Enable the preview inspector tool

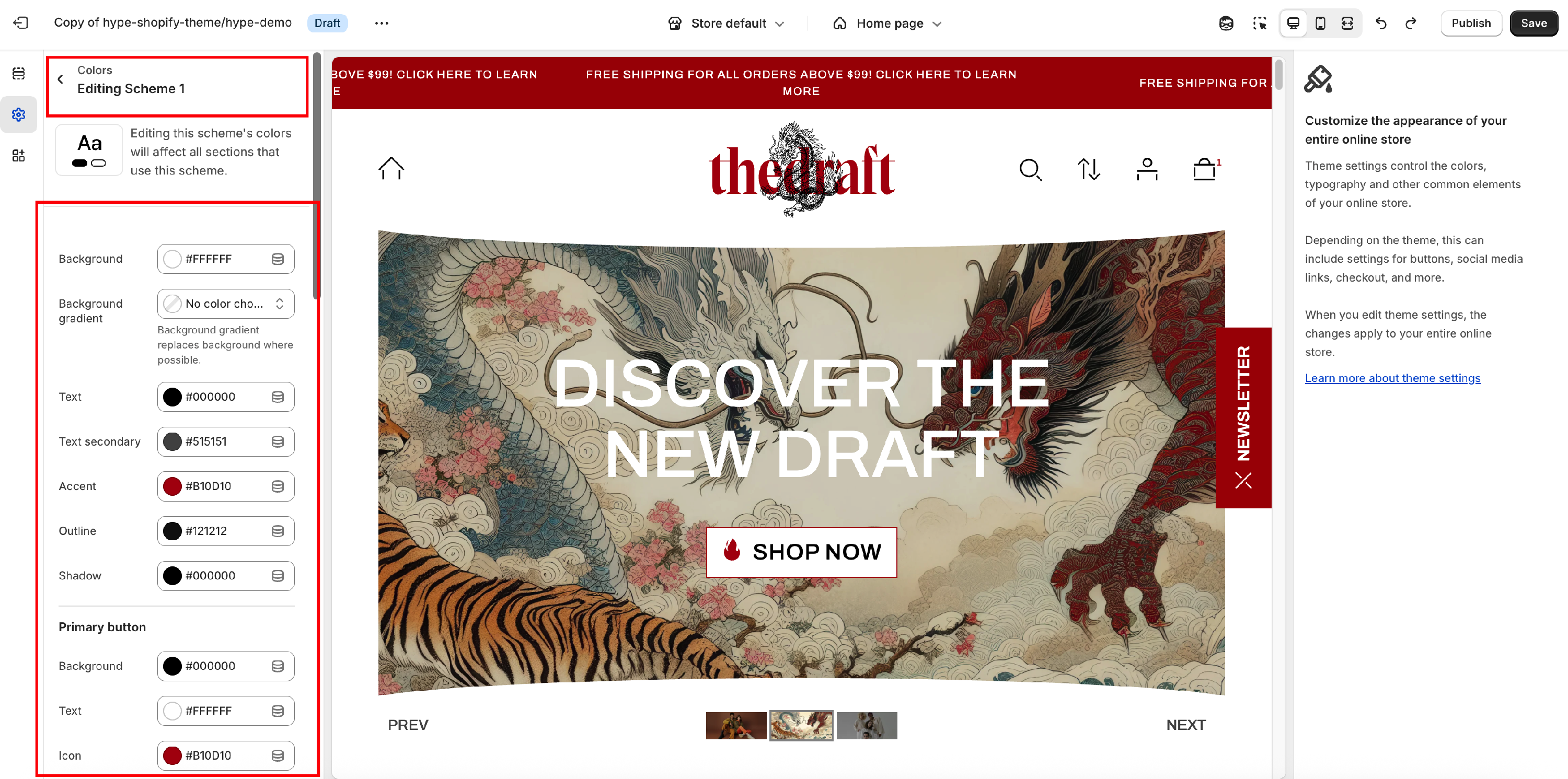[x=1260, y=23]
